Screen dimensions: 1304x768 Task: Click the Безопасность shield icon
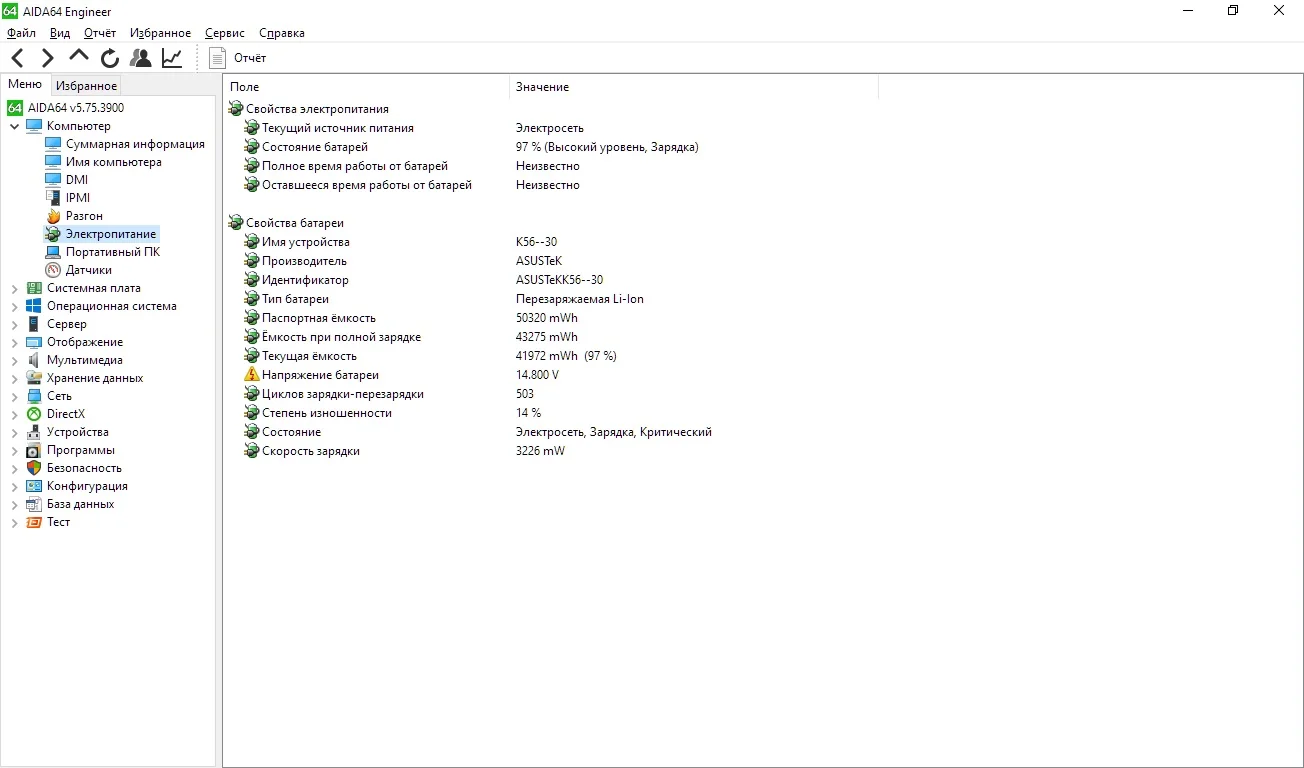pos(34,468)
